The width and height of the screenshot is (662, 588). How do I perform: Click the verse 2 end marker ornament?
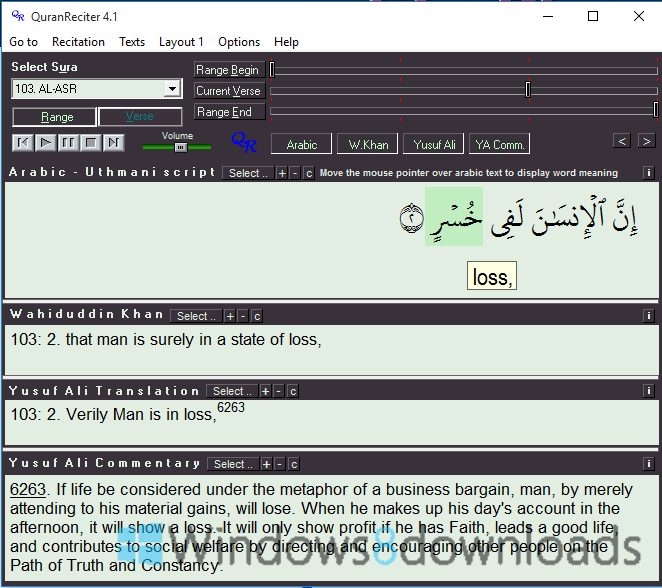[411, 218]
